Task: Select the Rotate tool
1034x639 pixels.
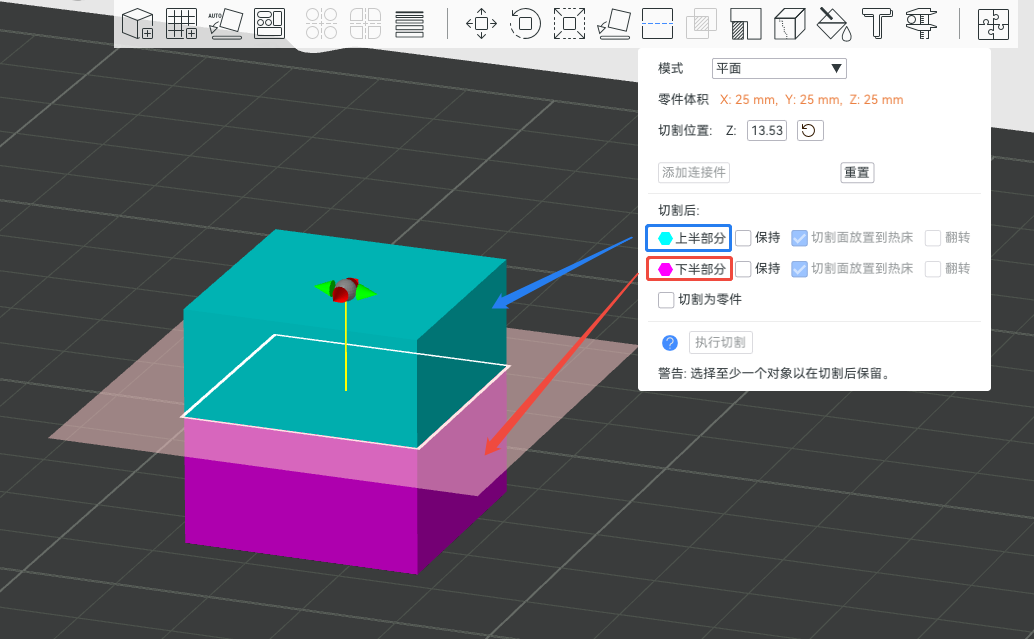Action: (x=526, y=24)
